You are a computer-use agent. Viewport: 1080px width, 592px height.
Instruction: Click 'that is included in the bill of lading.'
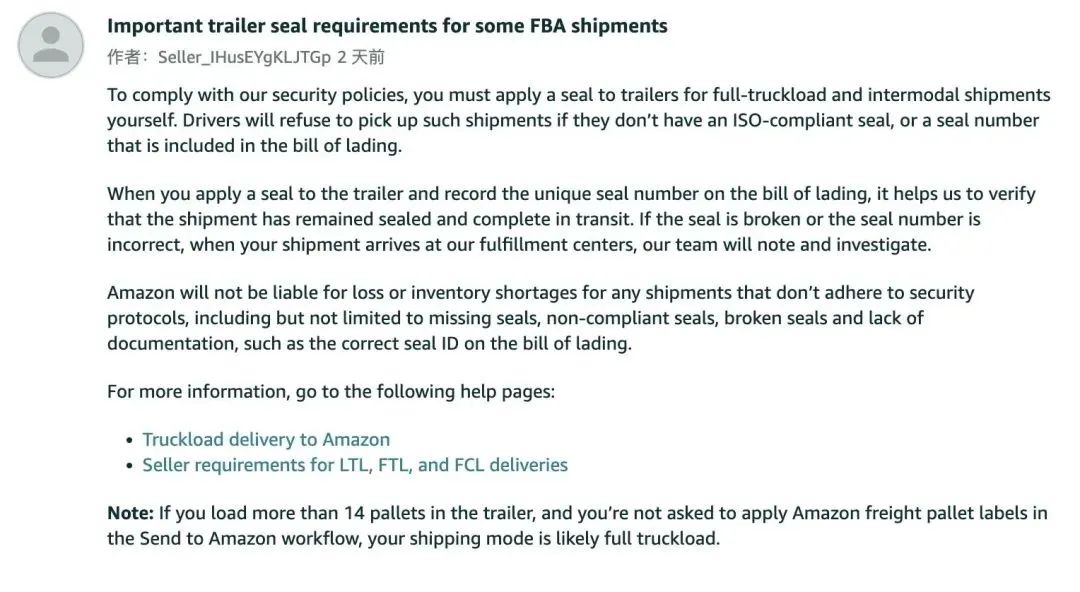pyautogui.click(x=254, y=146)
